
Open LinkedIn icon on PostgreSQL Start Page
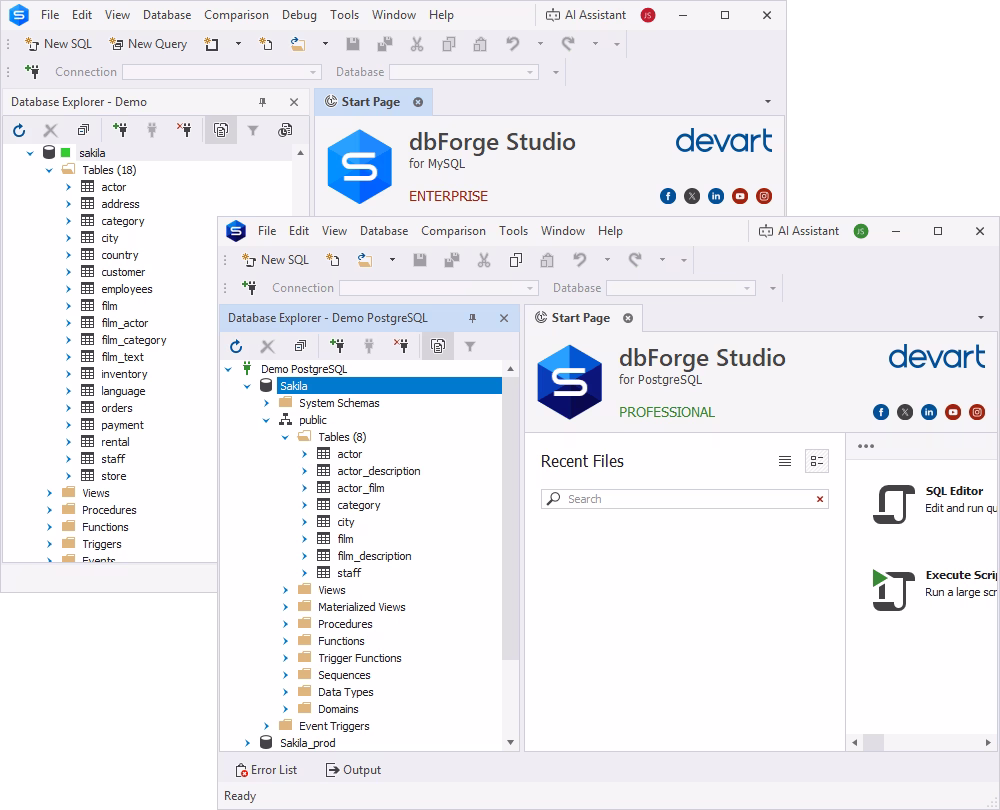(929, 412)
